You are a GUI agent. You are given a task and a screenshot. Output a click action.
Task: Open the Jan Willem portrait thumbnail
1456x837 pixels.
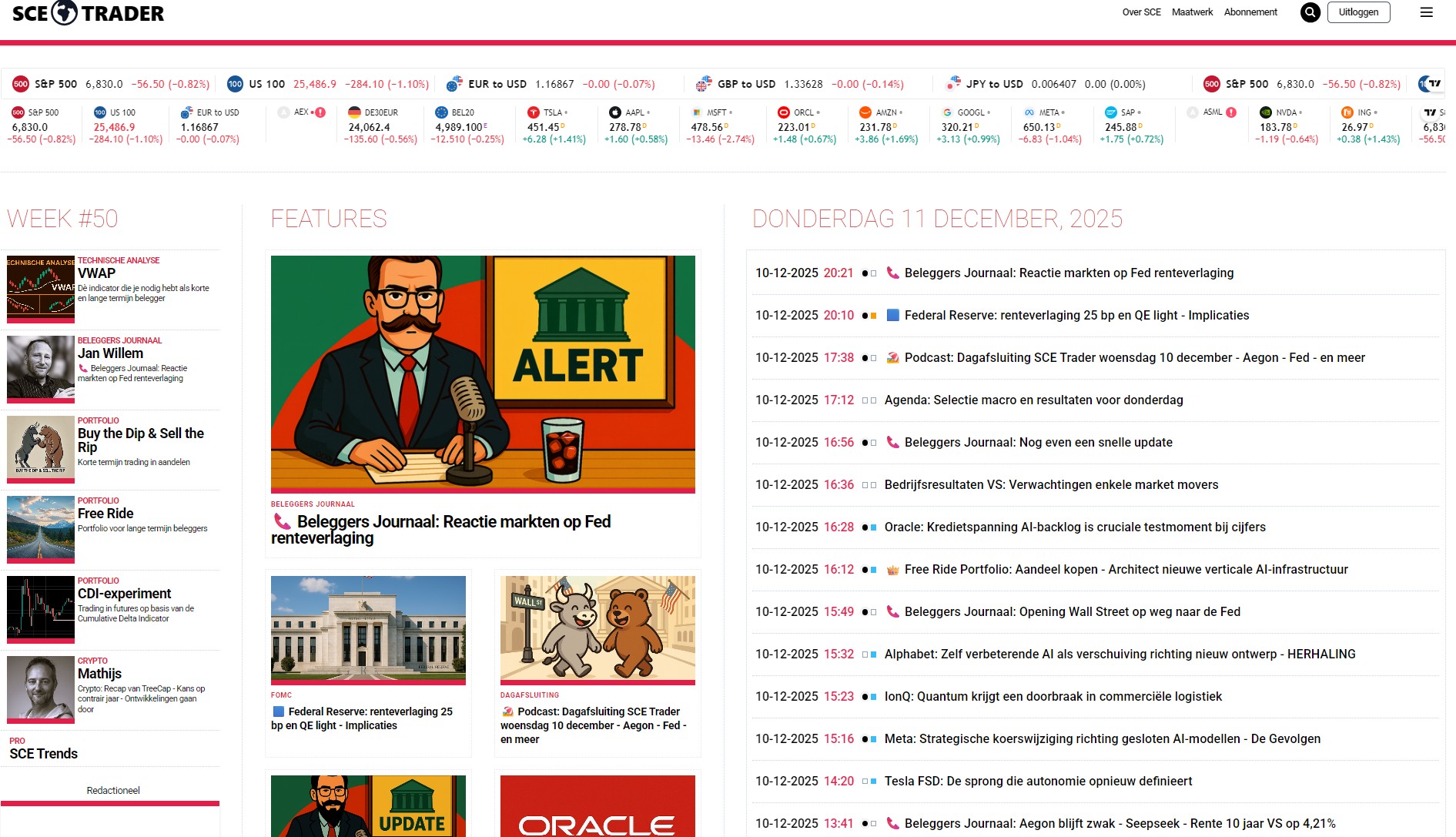tap(41, 370)
